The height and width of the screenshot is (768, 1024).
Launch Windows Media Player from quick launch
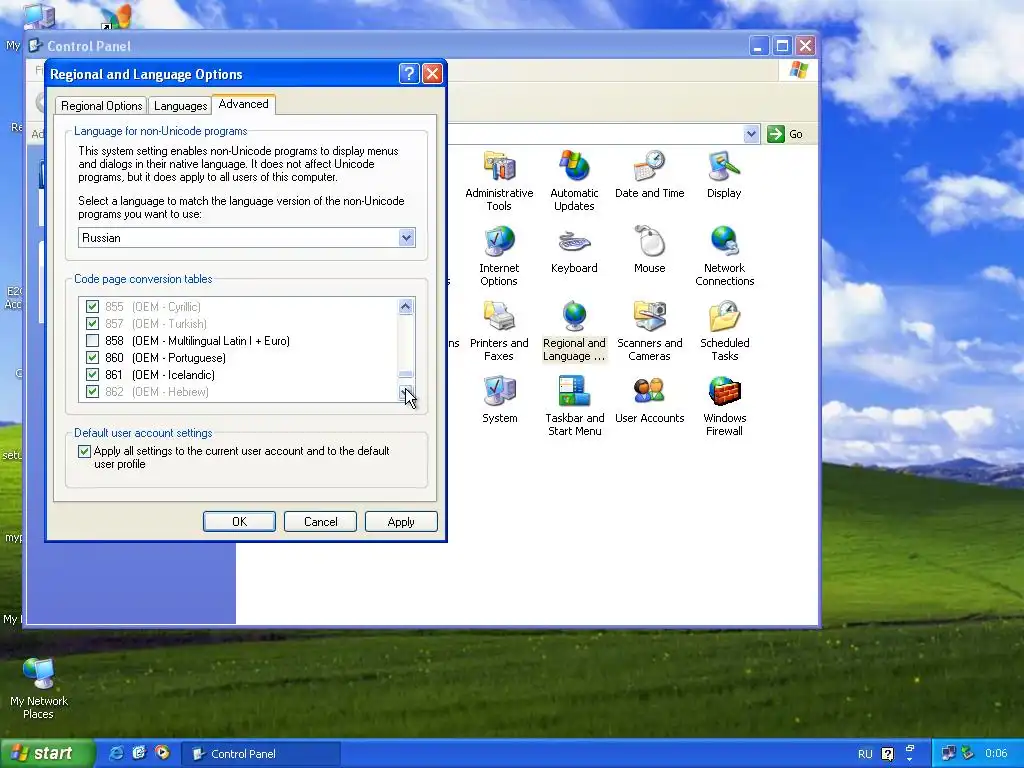click(162, 753)
